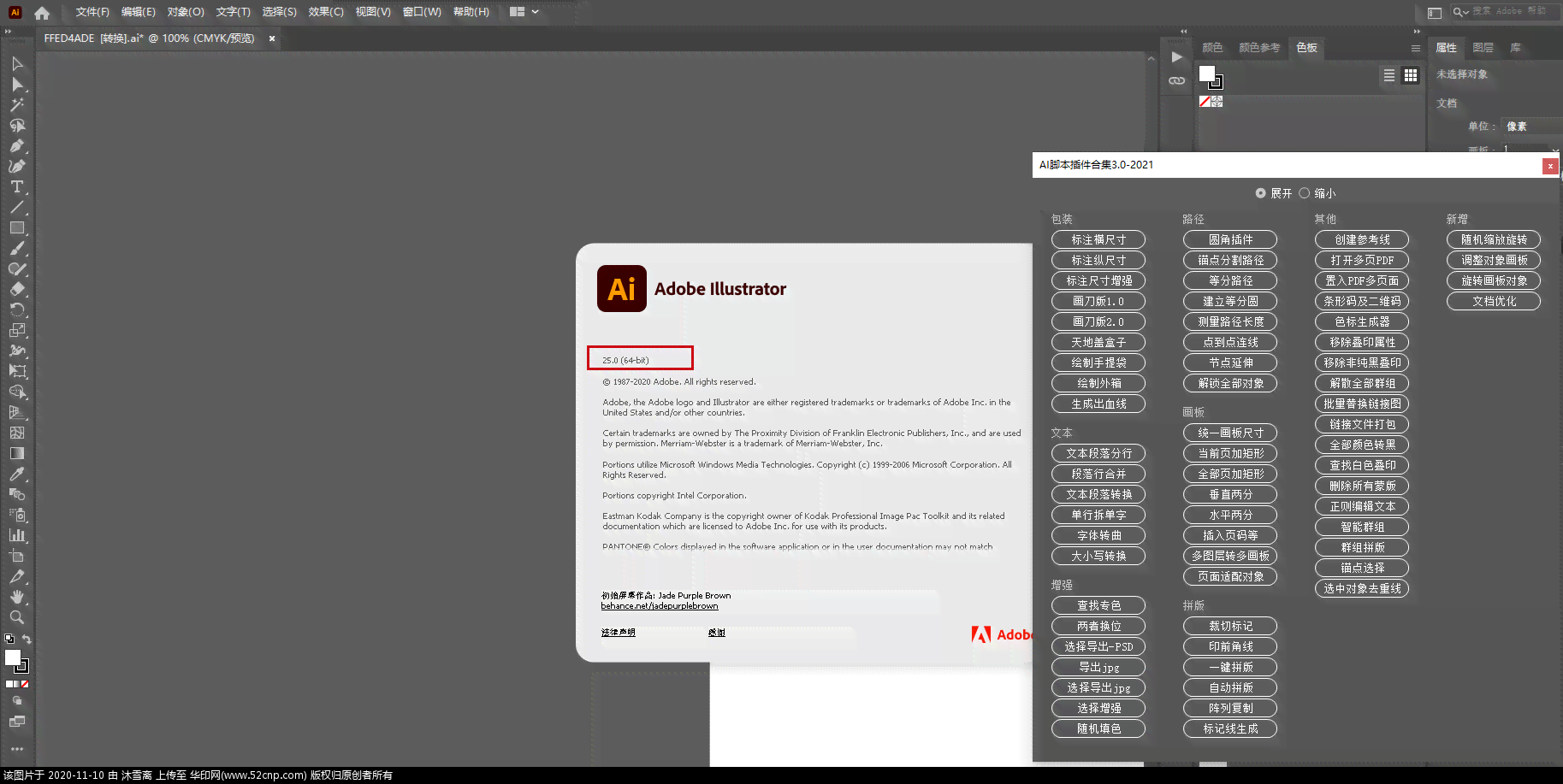1563x784 pixels.
Task: Go to Home screen icon
Action: tap(42, 13)
